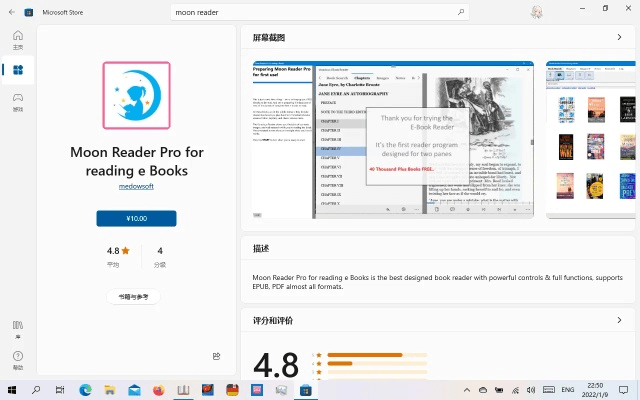Click the 4.8 average rating

[x=118, y=251]
